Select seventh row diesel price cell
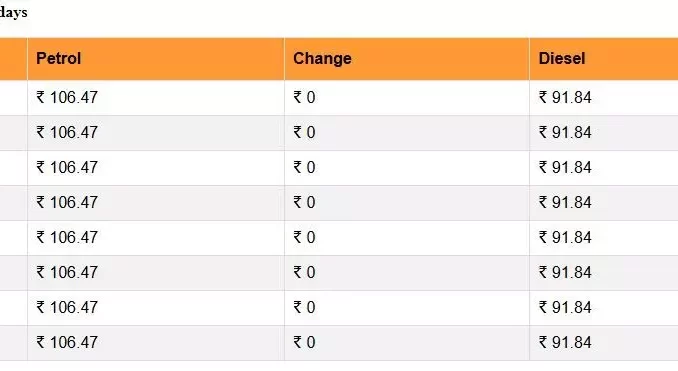The height and width of the screenshot is (371, 678). (x=604, y=308)
